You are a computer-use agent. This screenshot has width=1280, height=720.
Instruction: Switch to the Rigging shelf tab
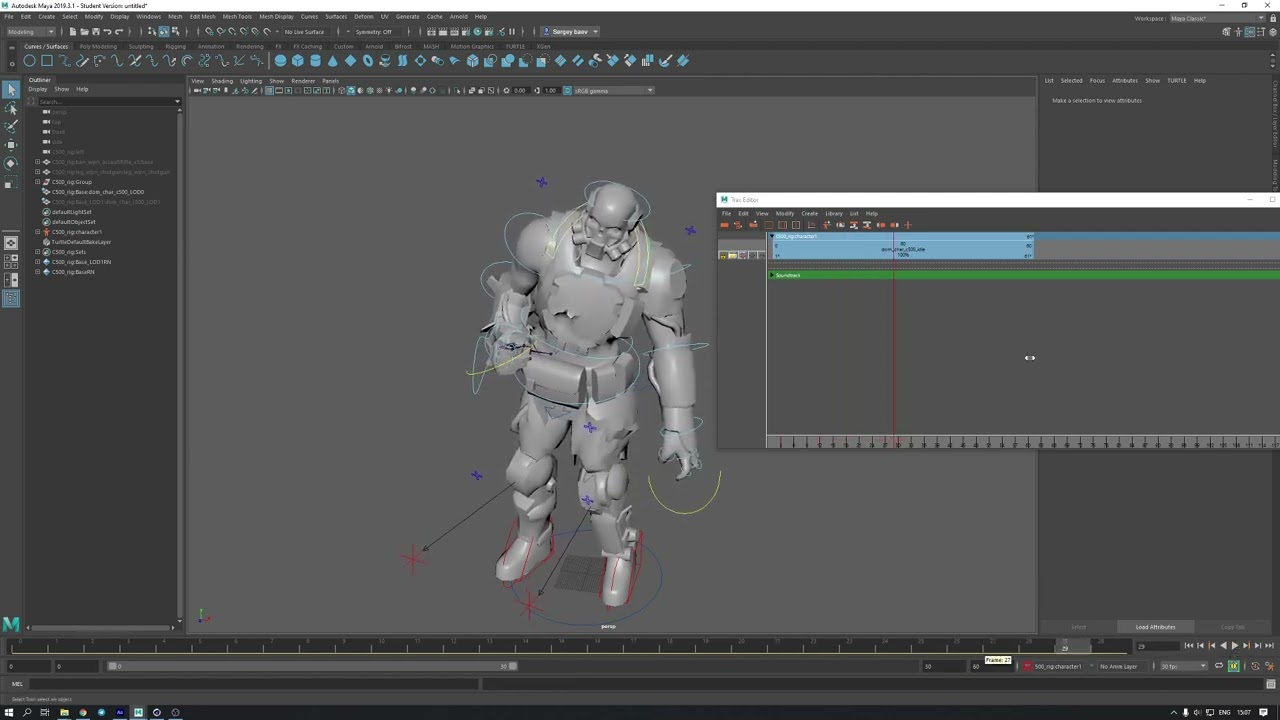[x=176, y=46]
